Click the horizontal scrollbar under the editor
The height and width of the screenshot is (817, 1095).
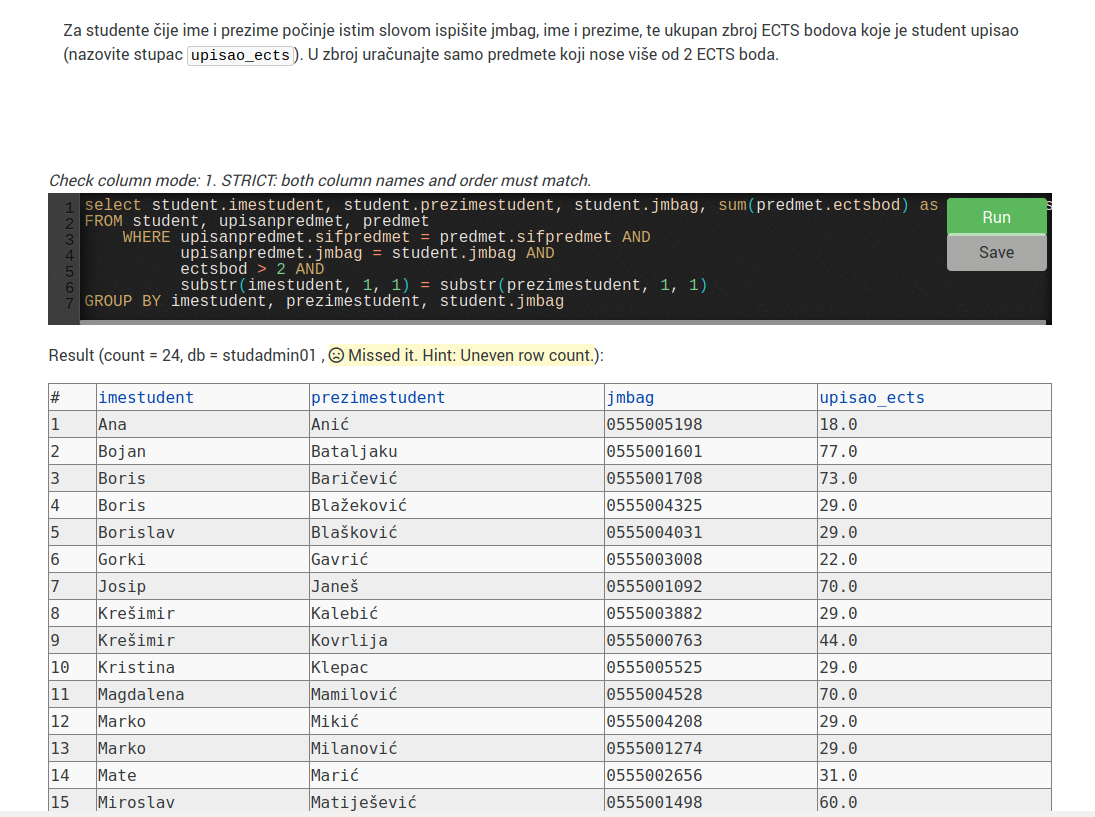coord(563,323)
